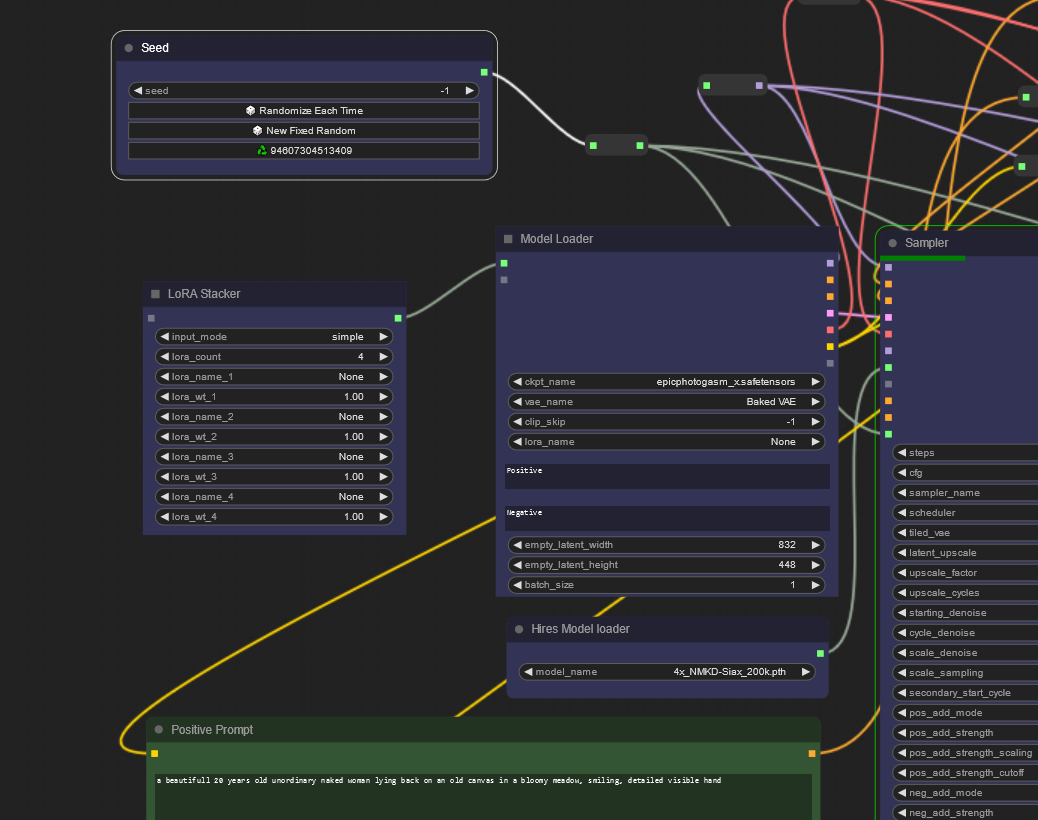The height and width of the screenshot is (820, 1038).
Task: Click the lora_wt_3 value field
Action: (274, 477)
